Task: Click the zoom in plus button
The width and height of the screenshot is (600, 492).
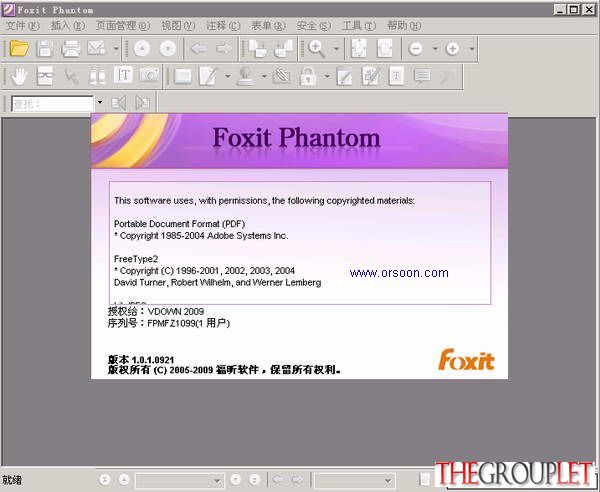Action: (x=452, y=49)
